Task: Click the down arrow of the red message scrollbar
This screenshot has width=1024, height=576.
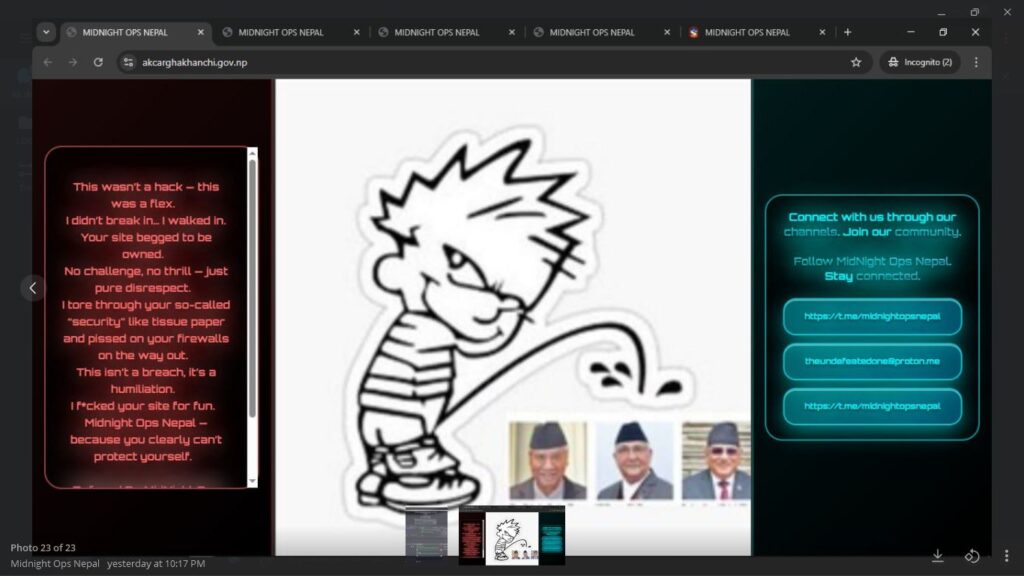Action: pos(252,482)
